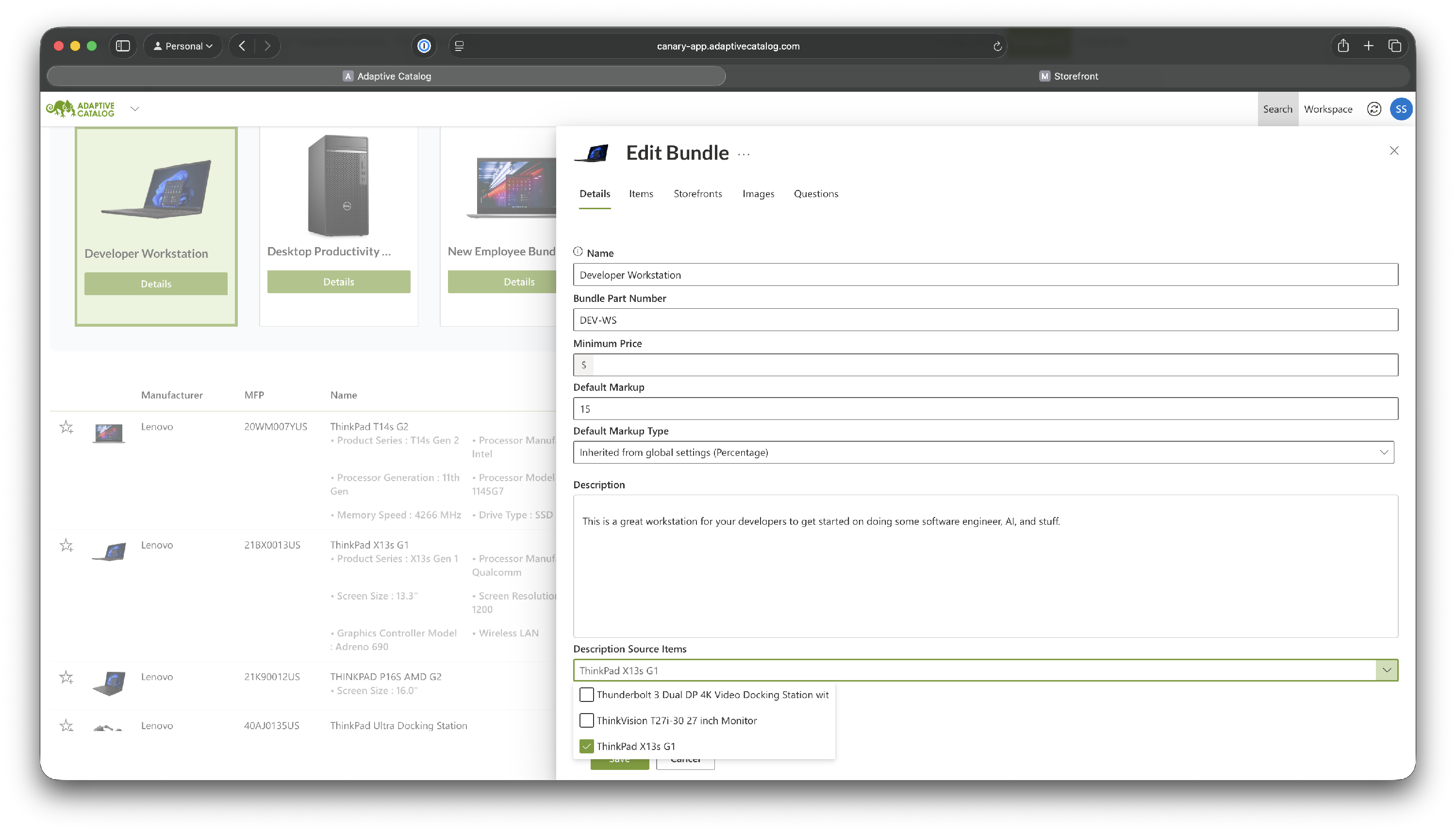Viewport: 1456px width, 833px height.
Task: Click the Name field info icon
Action: [578, 252]
